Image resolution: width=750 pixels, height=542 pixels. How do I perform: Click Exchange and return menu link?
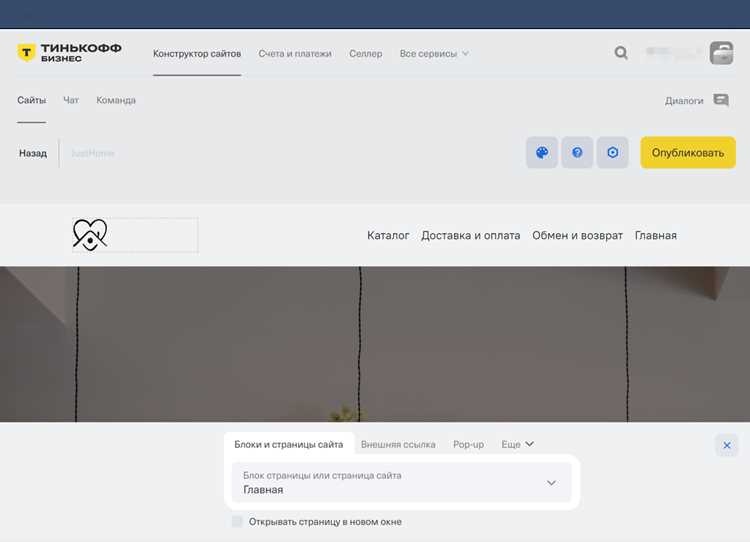(577, 235)
